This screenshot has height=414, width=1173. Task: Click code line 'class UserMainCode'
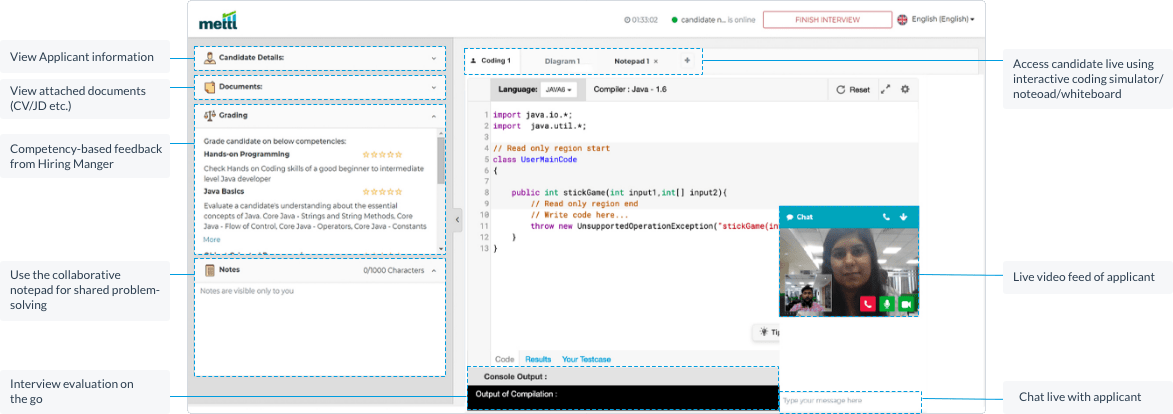(535, 159)
